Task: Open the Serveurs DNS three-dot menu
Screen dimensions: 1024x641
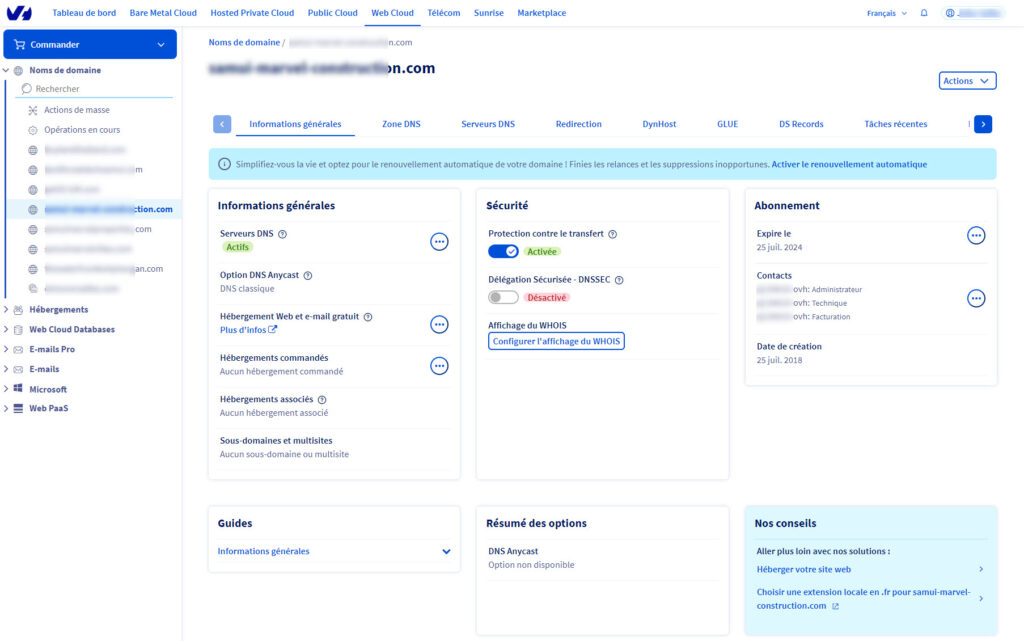Action: coord(440,242)
